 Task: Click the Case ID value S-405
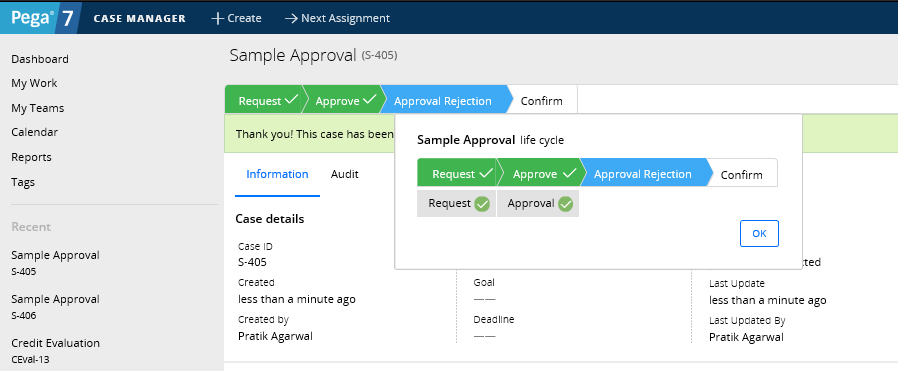pos(253,262)
